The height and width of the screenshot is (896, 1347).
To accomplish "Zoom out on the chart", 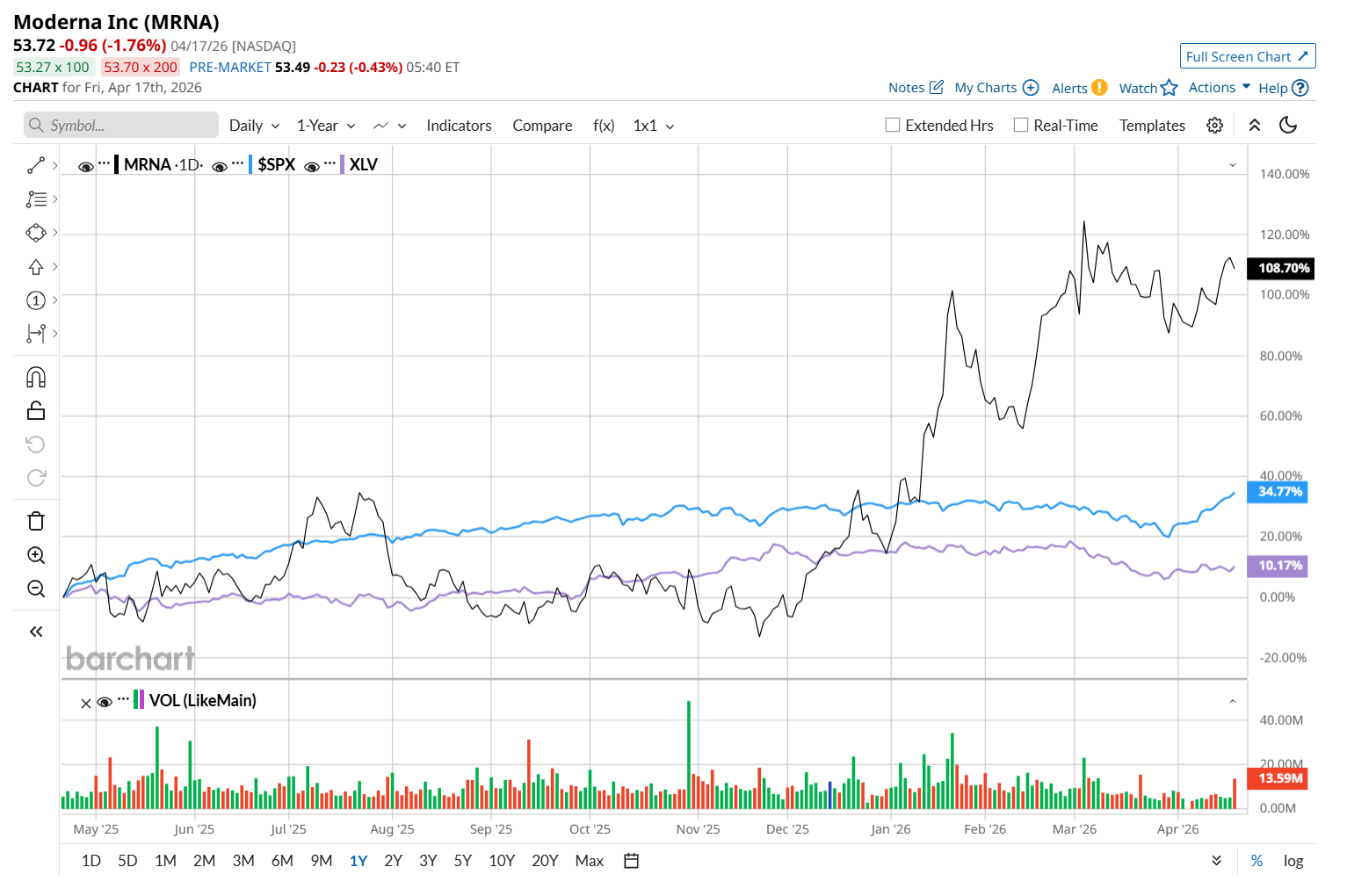I will (36, 589).
